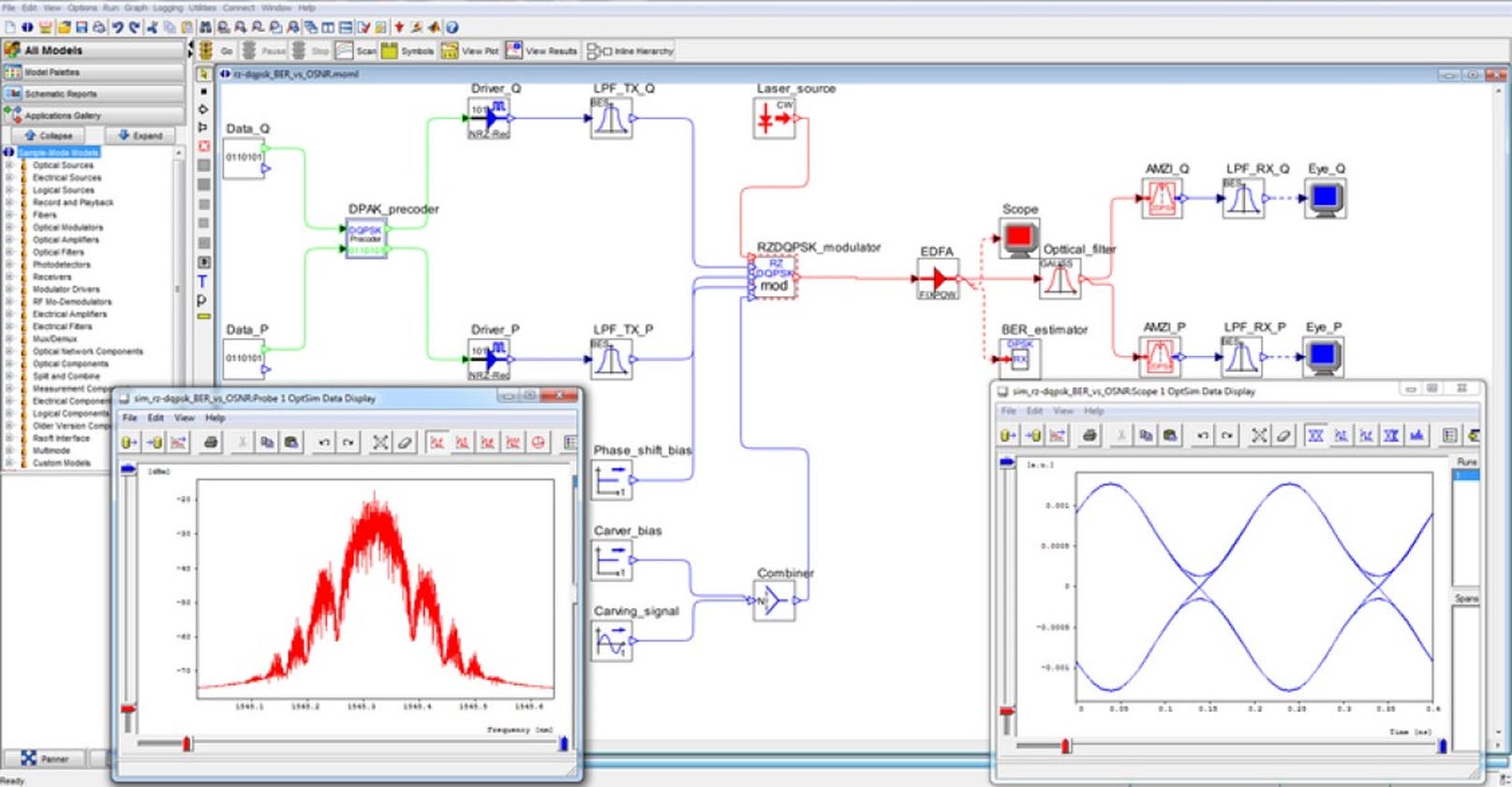Expand the Photodetectors tree node

point(10,264)
